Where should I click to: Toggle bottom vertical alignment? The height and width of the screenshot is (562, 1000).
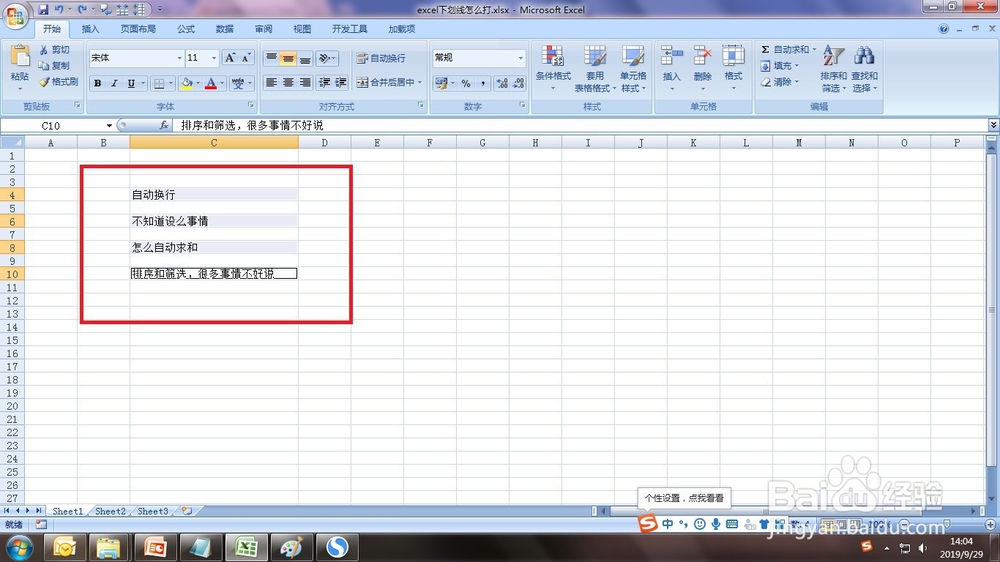click(305, 59)
